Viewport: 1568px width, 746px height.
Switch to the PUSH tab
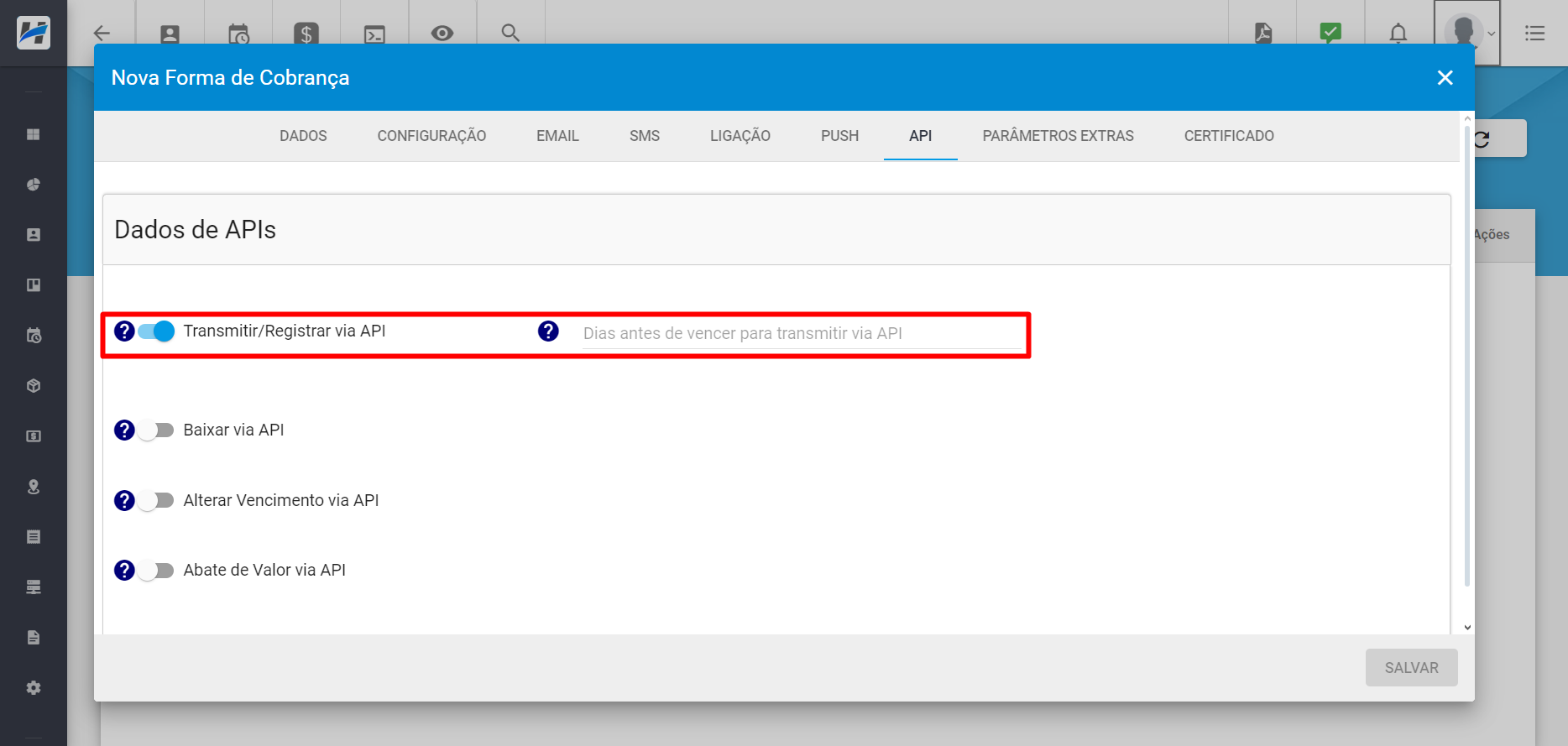click(x=839, y=136)
